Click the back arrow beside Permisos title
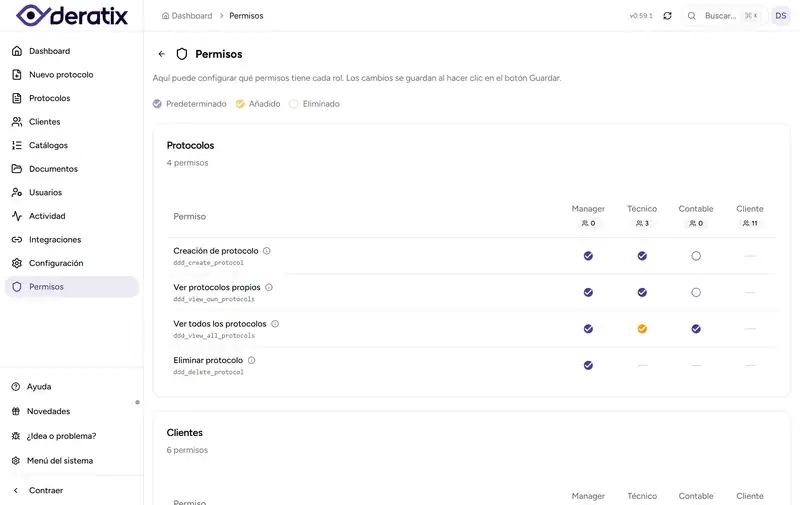 tap(162, 54)
